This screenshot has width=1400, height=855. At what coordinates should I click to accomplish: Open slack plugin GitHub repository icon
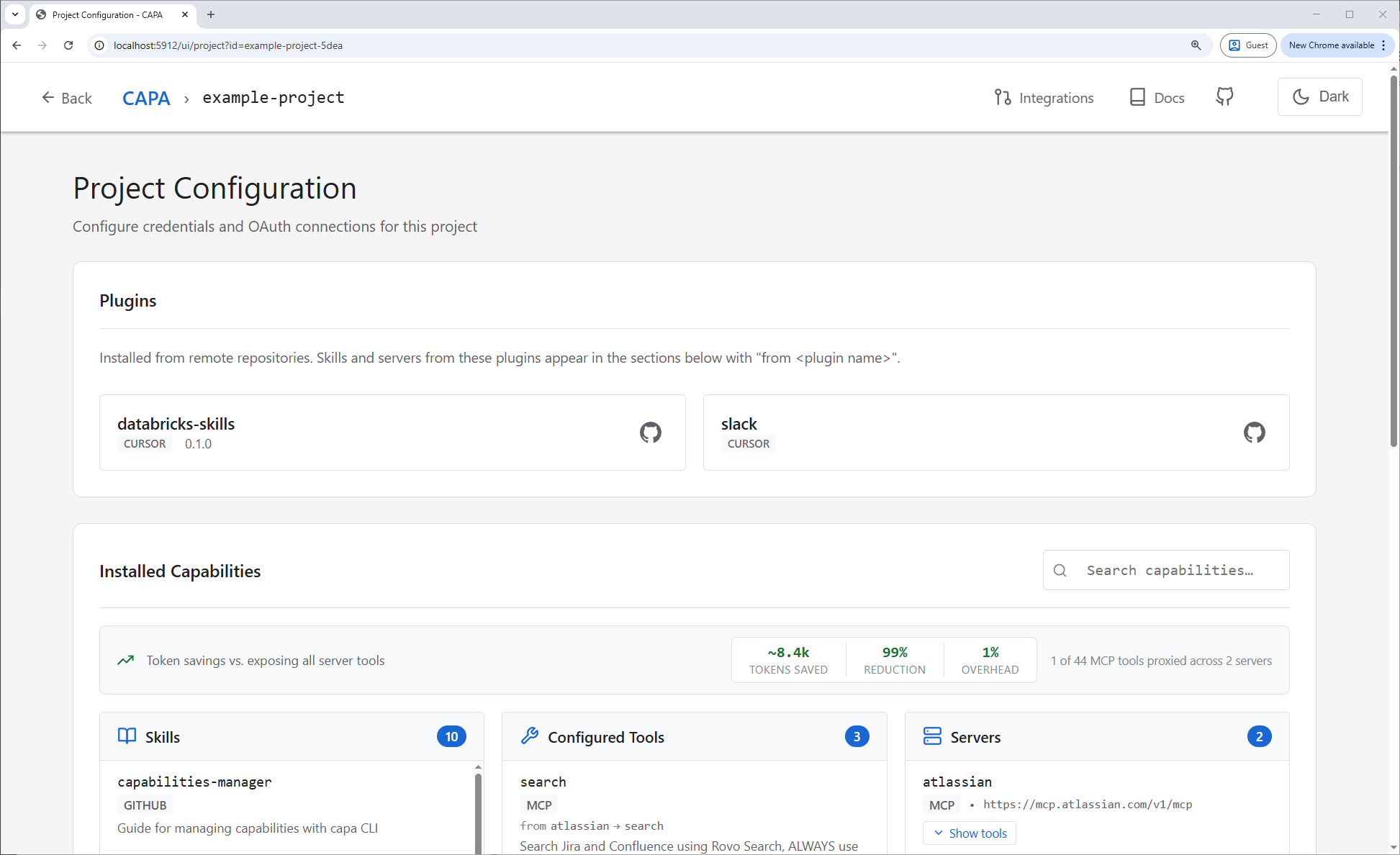pos(1255,433)
